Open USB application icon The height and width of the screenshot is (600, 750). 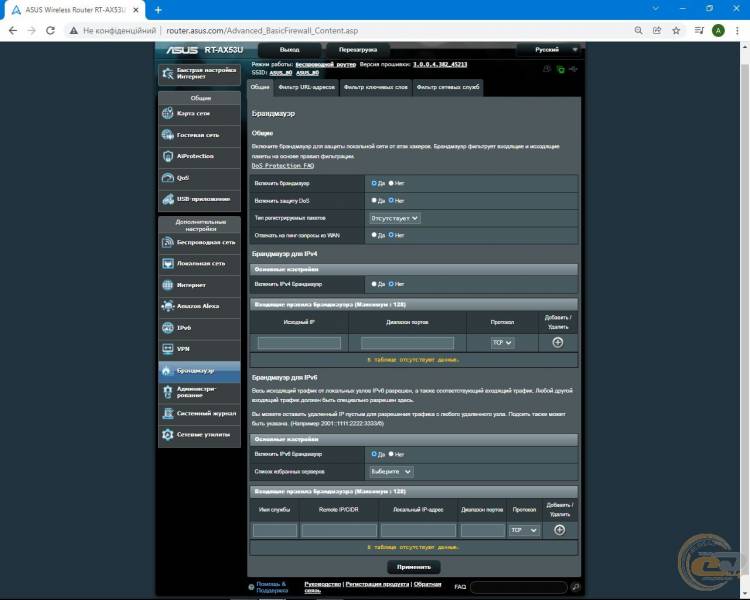pos(167,199)
